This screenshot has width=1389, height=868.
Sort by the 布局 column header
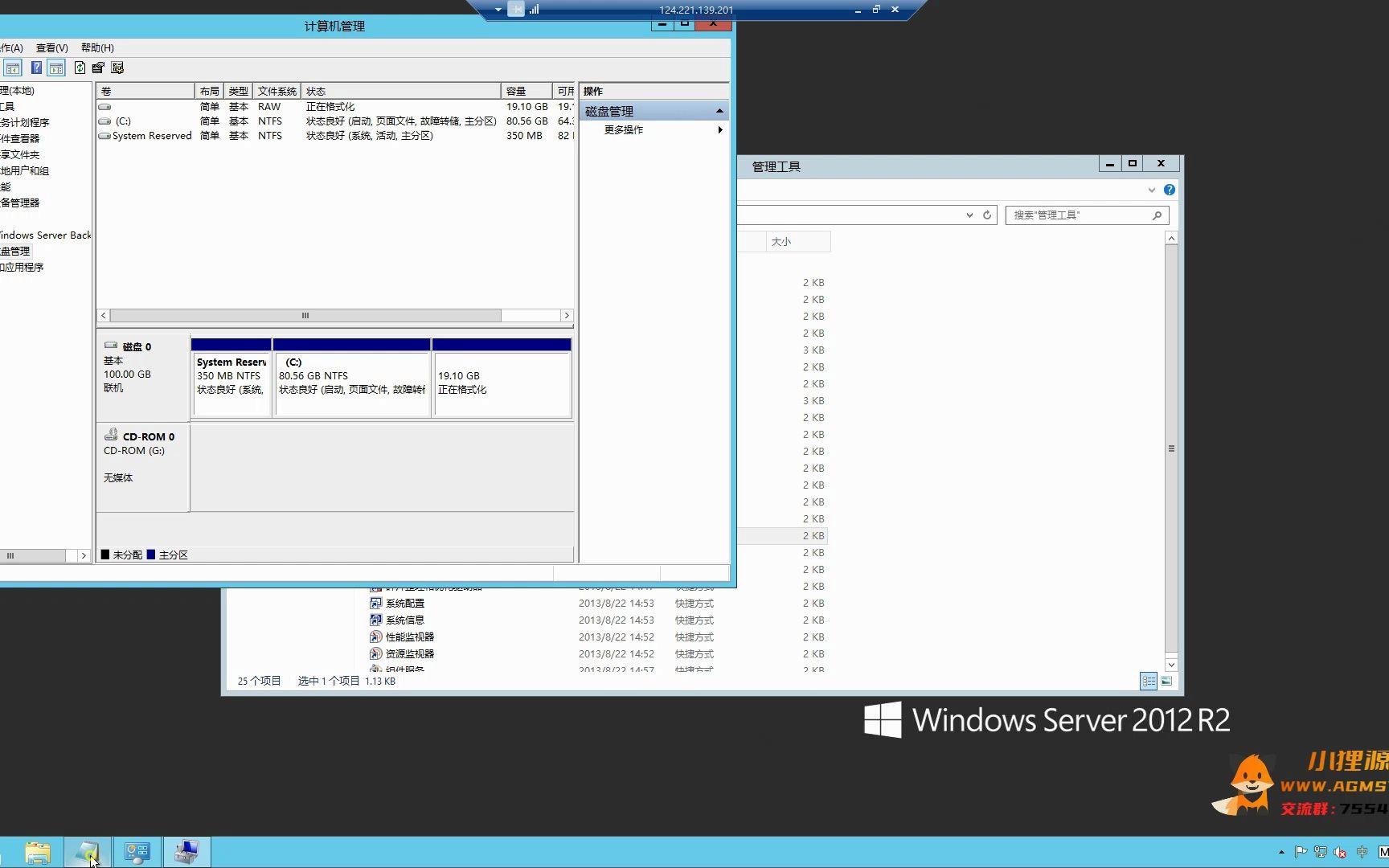click(x=209, y=91)
